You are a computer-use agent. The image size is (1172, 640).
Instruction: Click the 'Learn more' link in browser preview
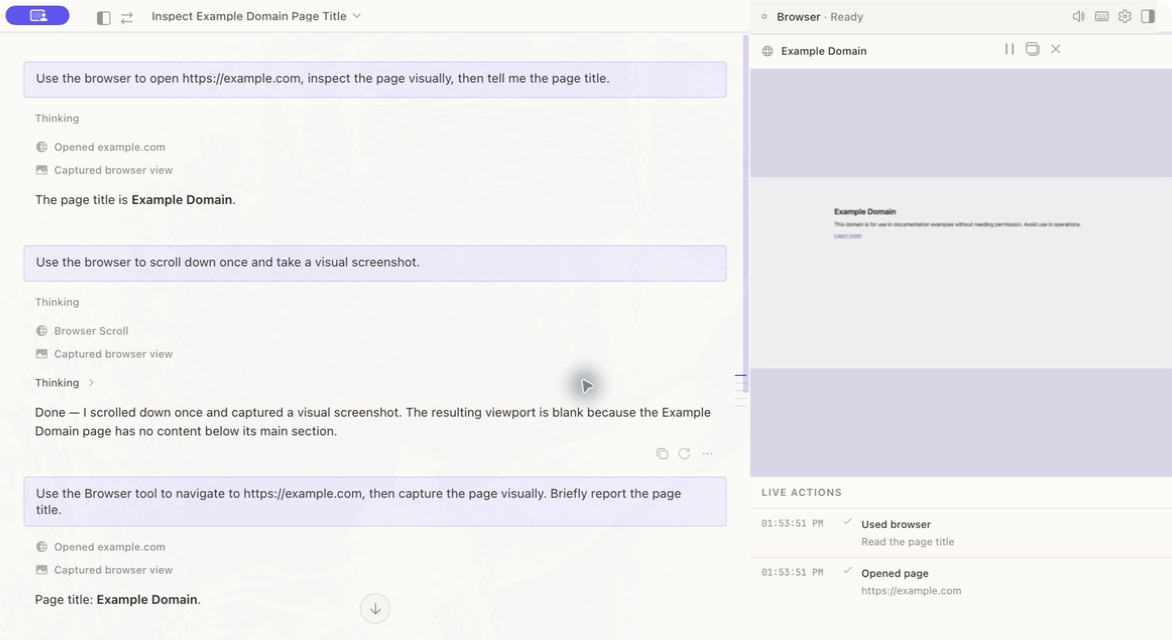[x=848, y=236]
